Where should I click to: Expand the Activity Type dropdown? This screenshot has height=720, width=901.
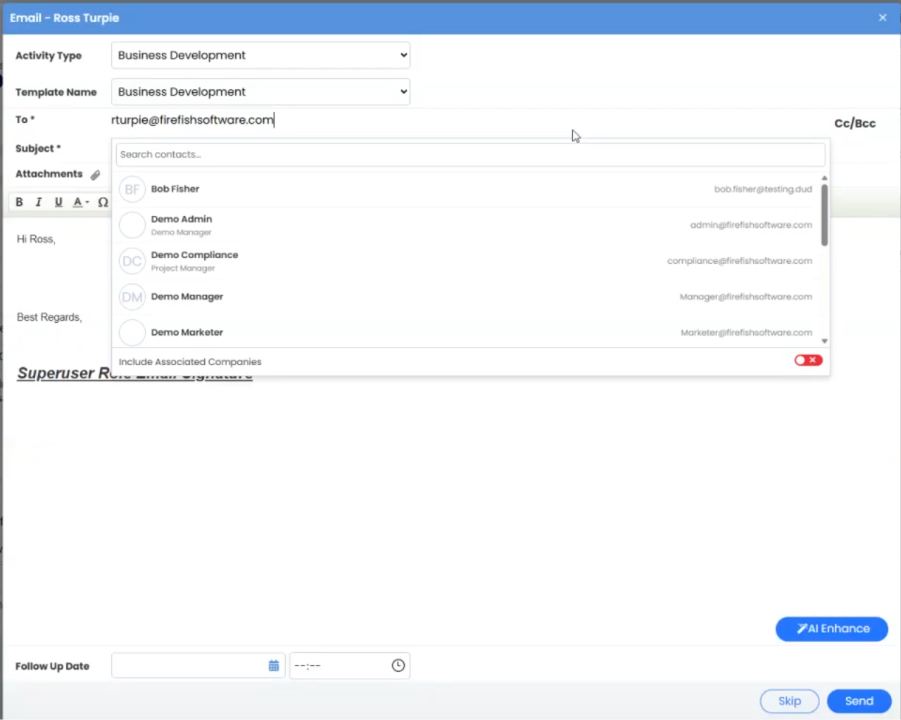click(x=260, y=56)
